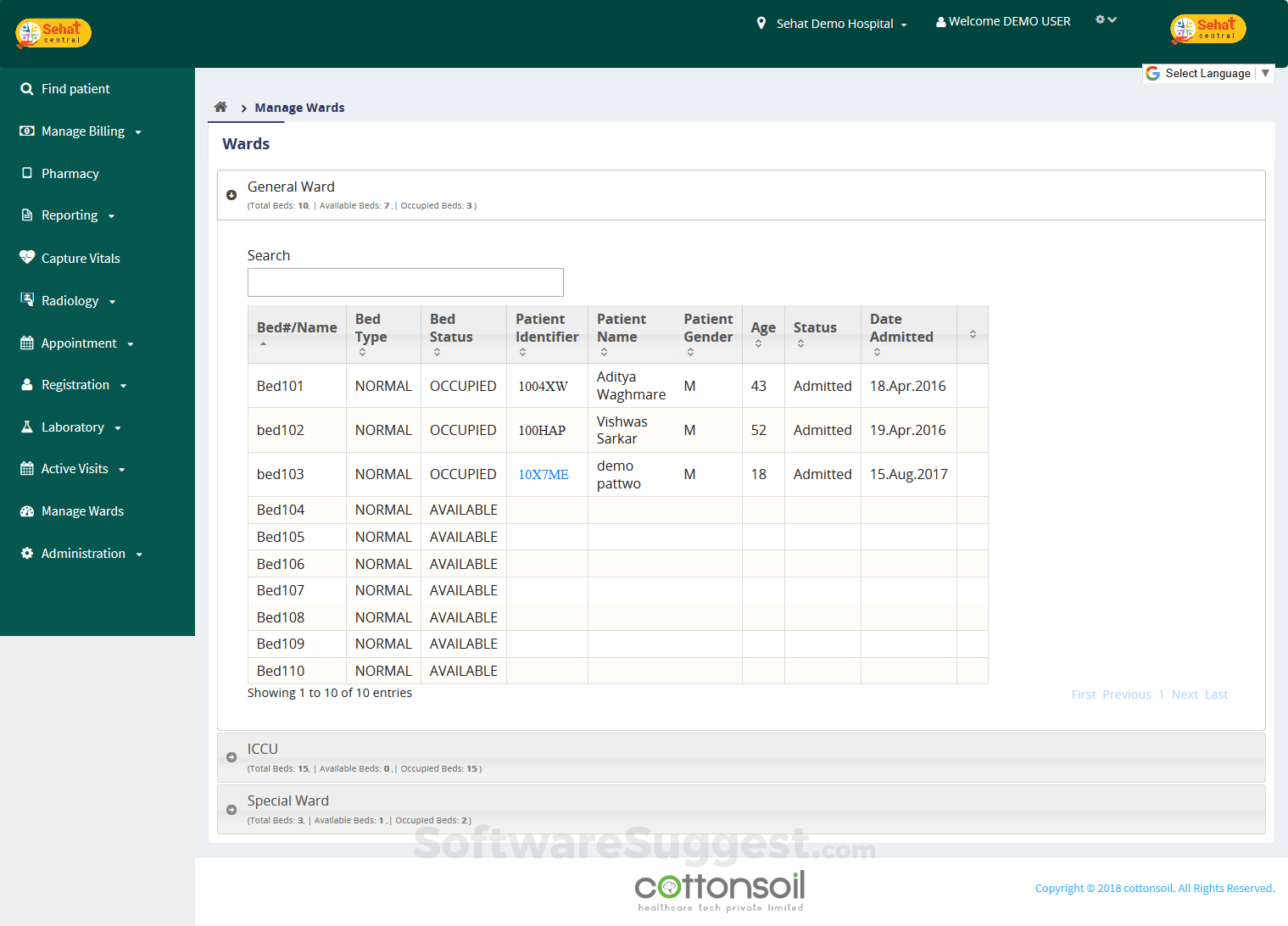Click the Find patient magnifier icon
Screen dimensions: 1288x926
[x=27, y=89]
